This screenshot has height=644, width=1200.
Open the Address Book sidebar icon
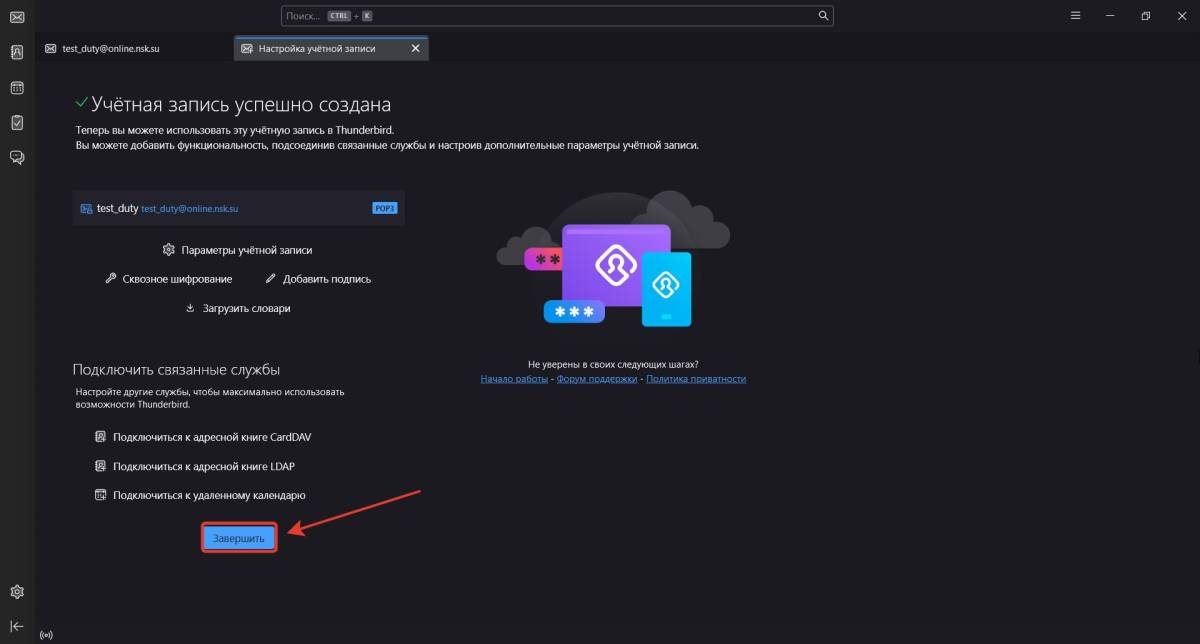(17, 52)
